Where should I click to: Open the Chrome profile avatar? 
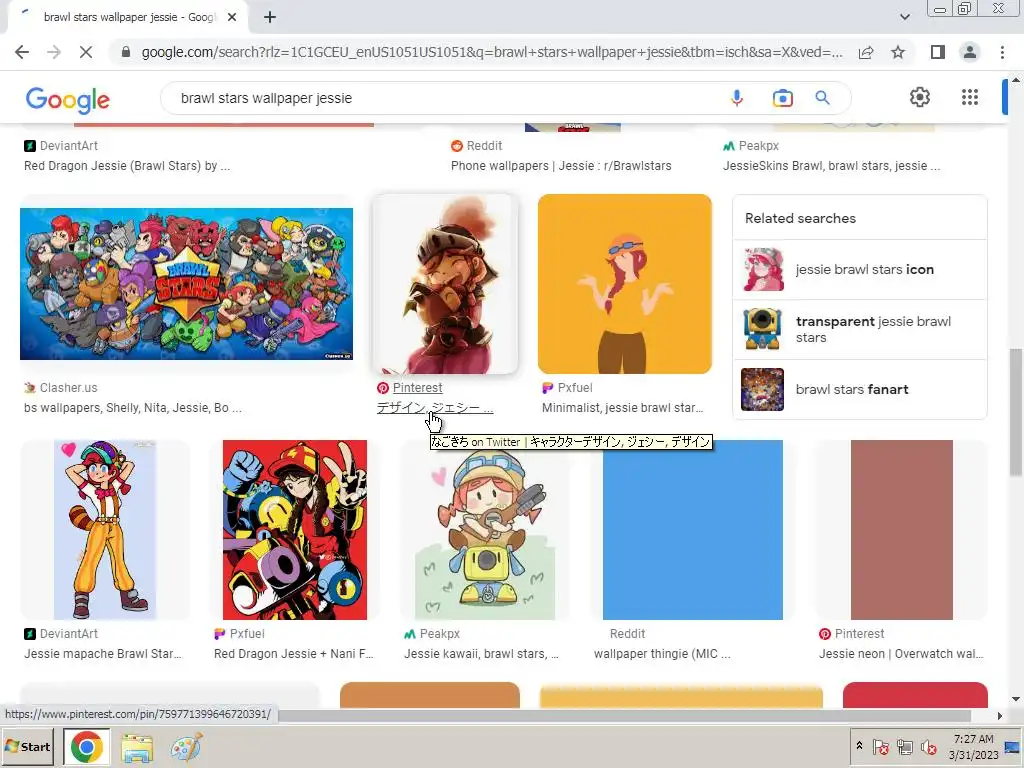(x=970, y=52)
